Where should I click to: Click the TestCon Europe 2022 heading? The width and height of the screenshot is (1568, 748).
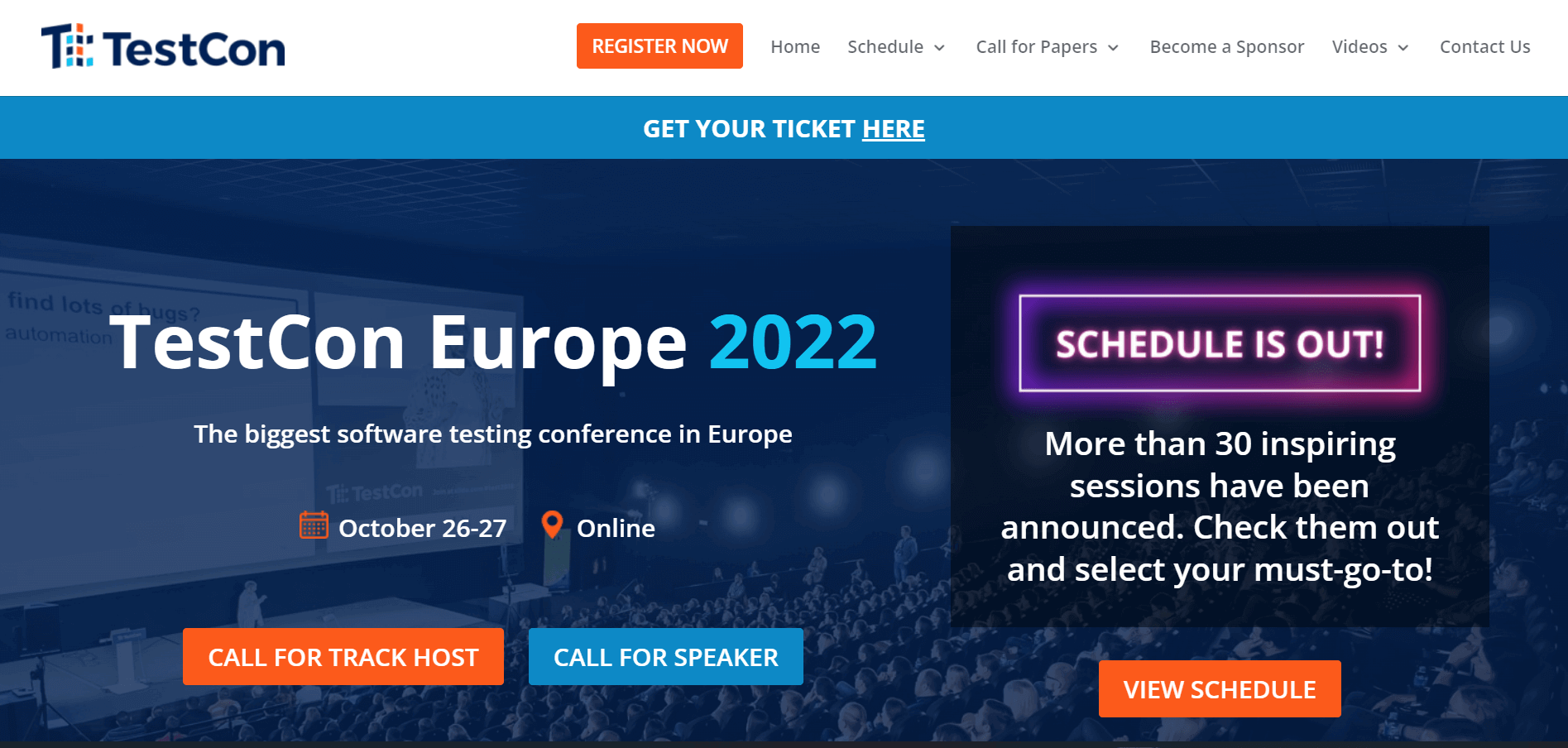pyautogui.click(x=493, y=342)
